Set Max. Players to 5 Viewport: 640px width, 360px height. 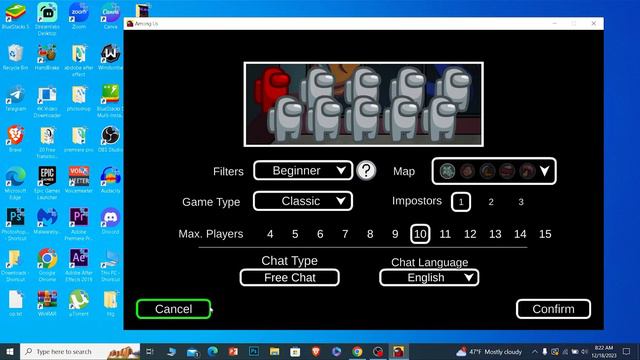[x=295, y=234]
